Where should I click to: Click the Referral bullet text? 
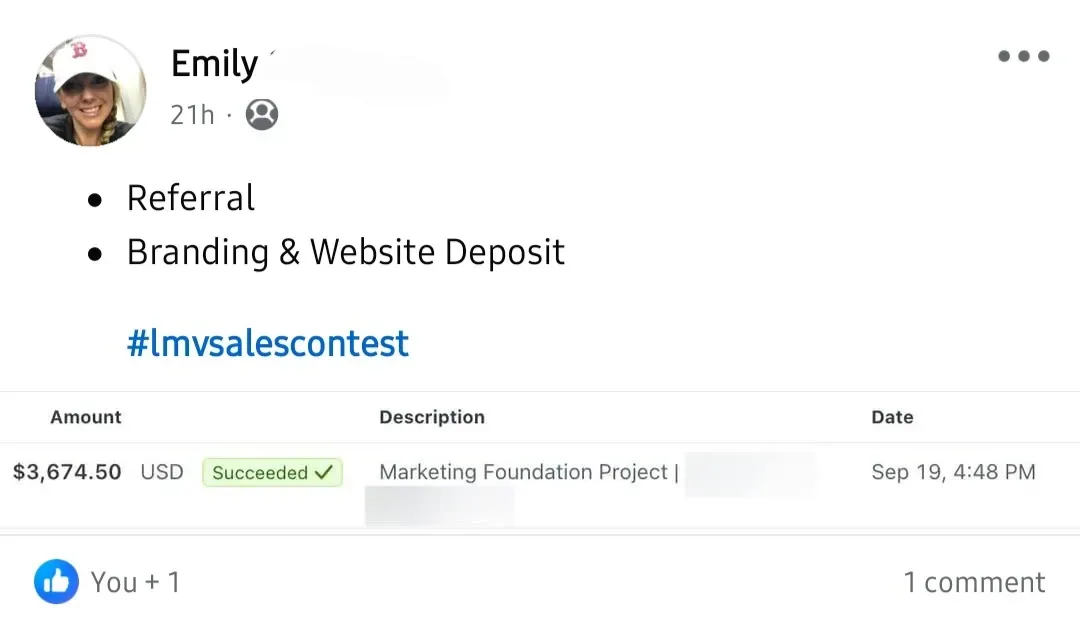[x=191, y=198]
